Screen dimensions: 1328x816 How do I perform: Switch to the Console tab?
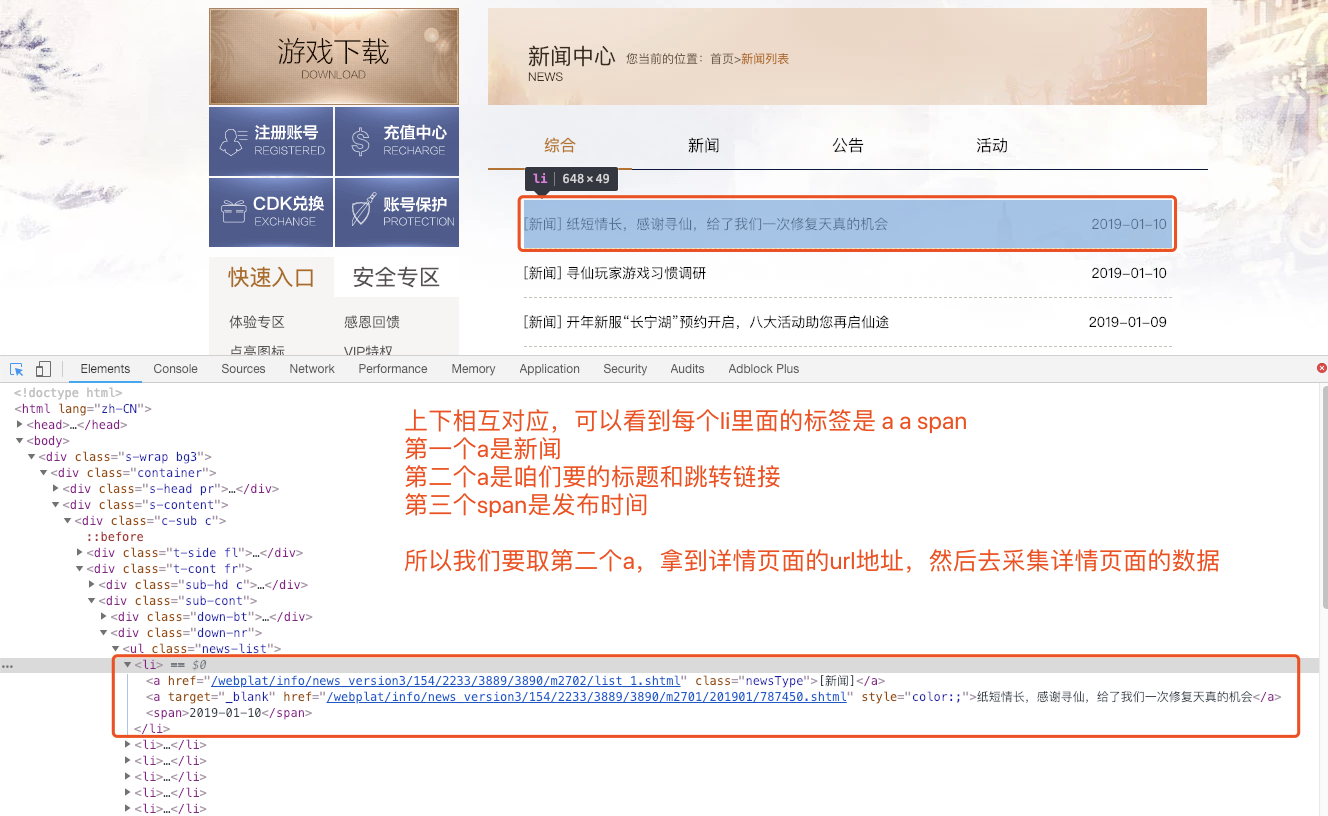pos(175,369)
